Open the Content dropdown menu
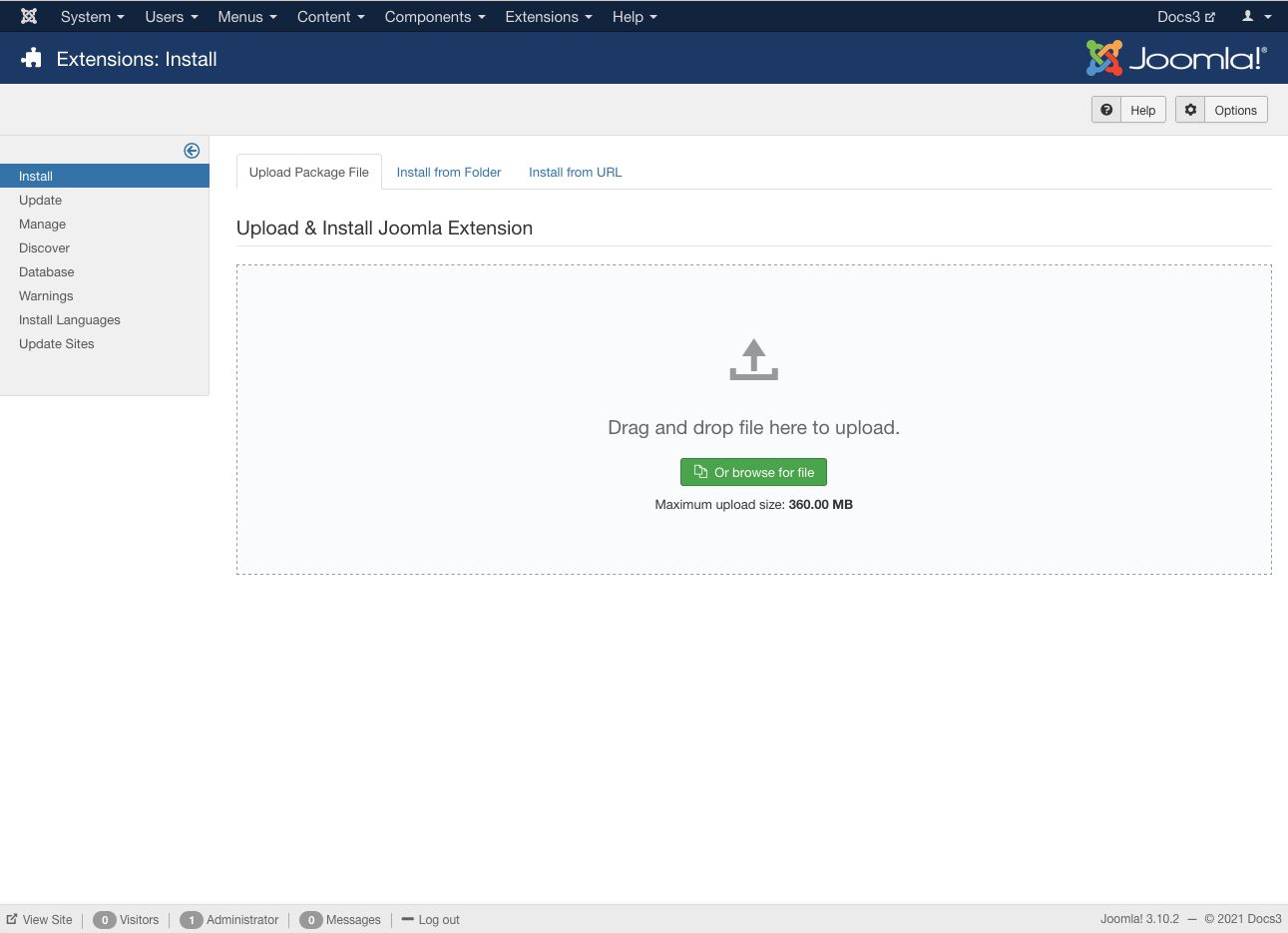This screenshot has width=1288, height=933. click(330, 16)
